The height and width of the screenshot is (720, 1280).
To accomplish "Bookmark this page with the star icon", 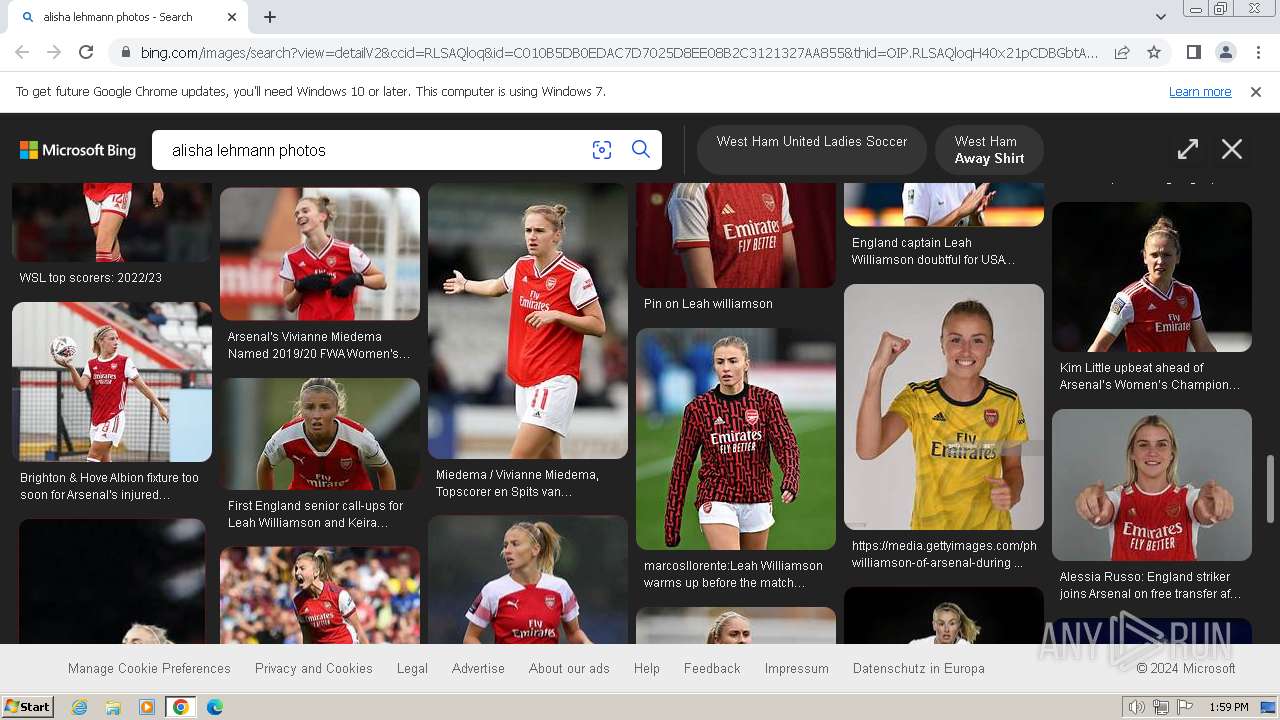I will point(1154,52).
